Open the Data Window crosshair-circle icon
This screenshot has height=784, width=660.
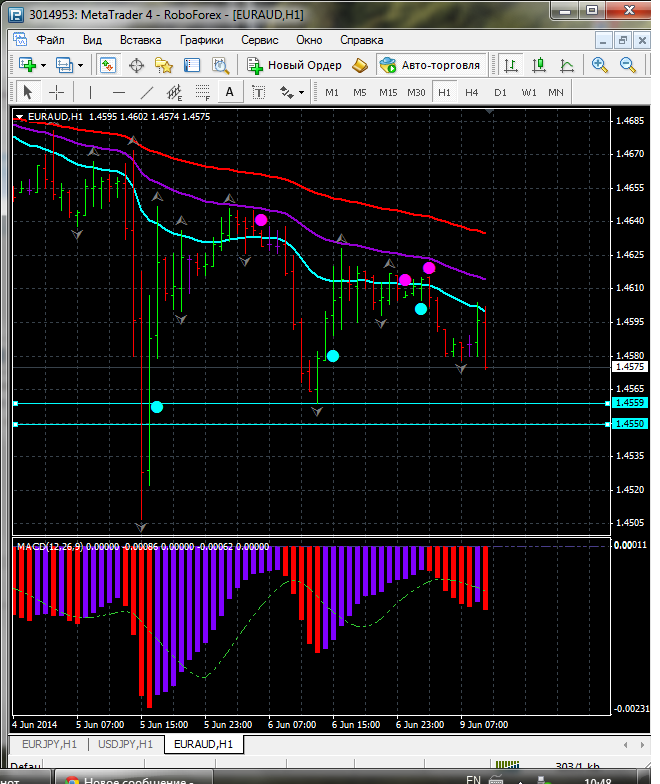[136, 66]
